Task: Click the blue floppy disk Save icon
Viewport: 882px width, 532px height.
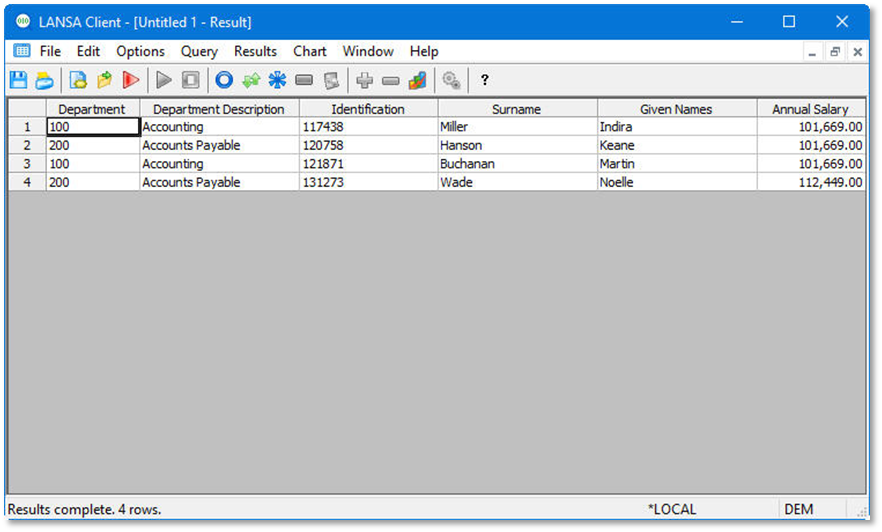Action: tap(19, 80)
